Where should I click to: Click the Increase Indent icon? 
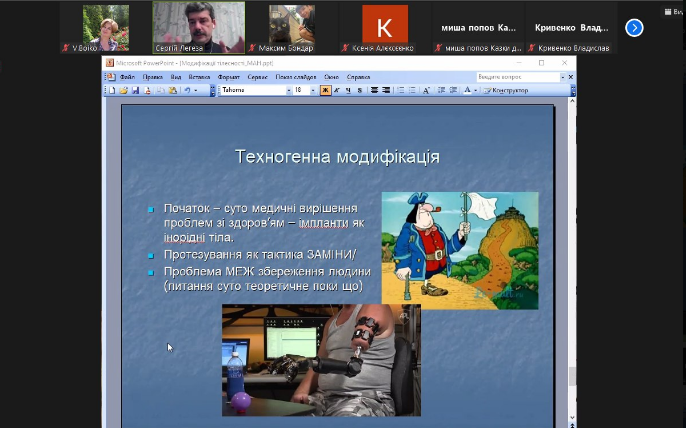453,90
